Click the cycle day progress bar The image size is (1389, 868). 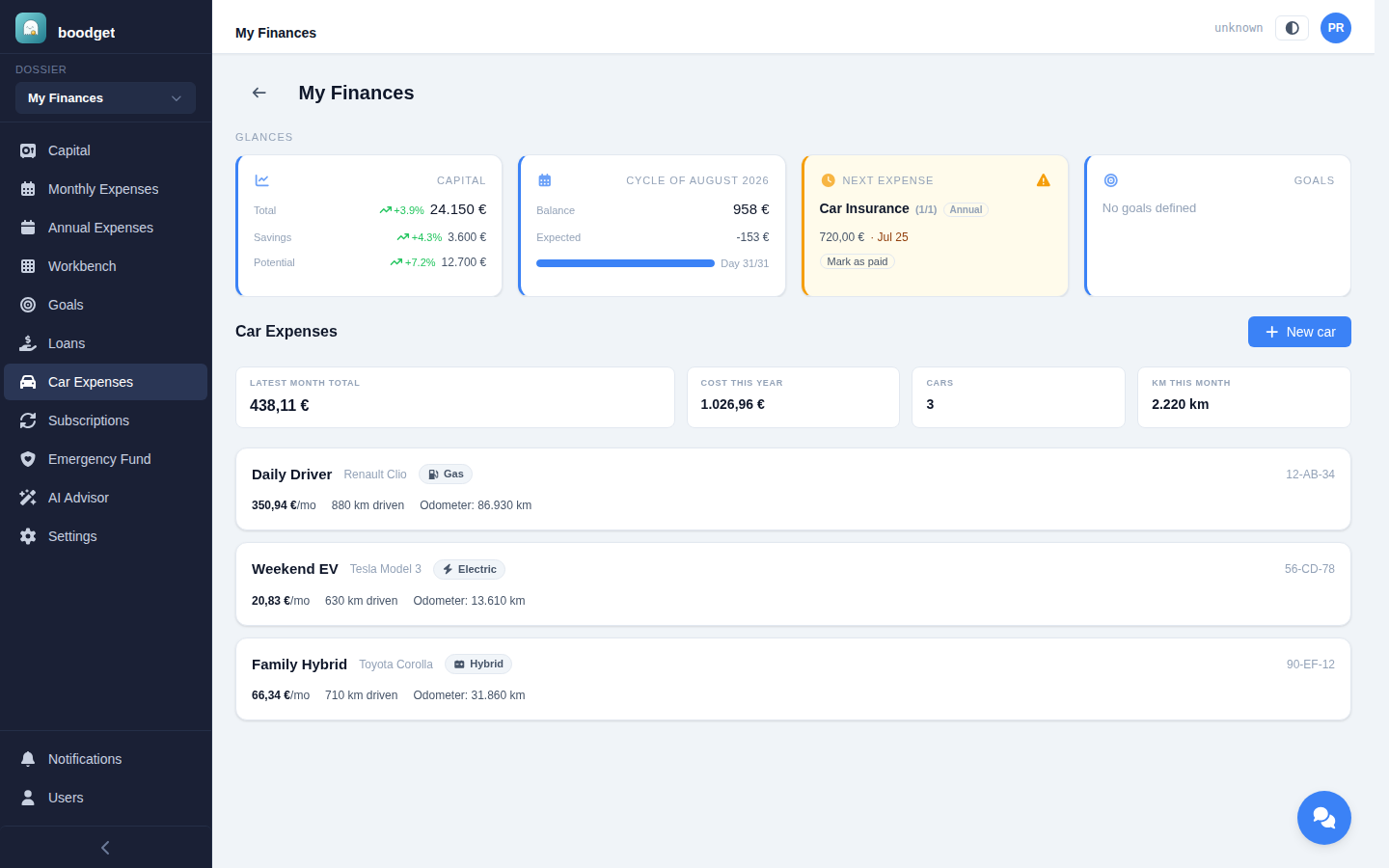pos(625,263)
